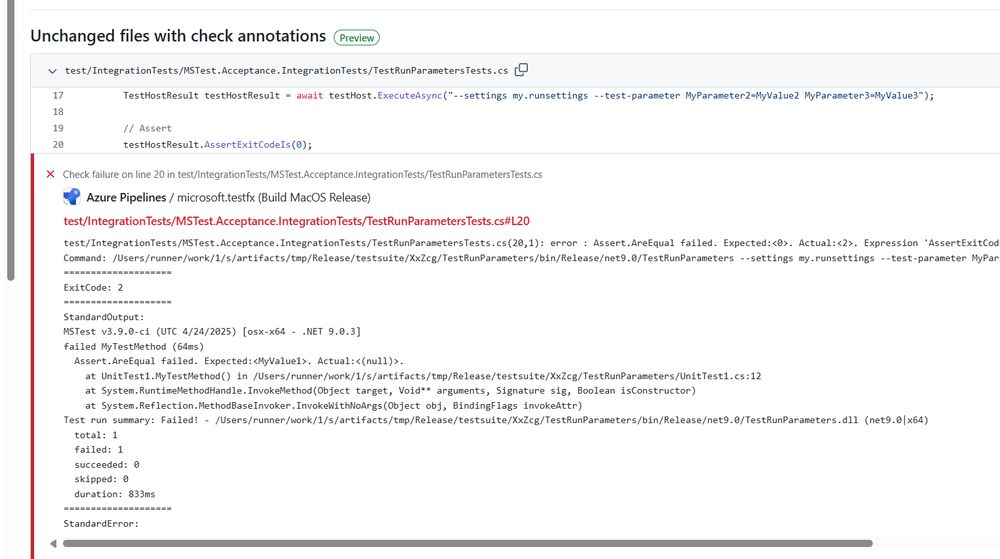Click the 'testHostResult.AssertExitCodeIs(0);' code line
1000x559 pixels.
click(217, 145)
